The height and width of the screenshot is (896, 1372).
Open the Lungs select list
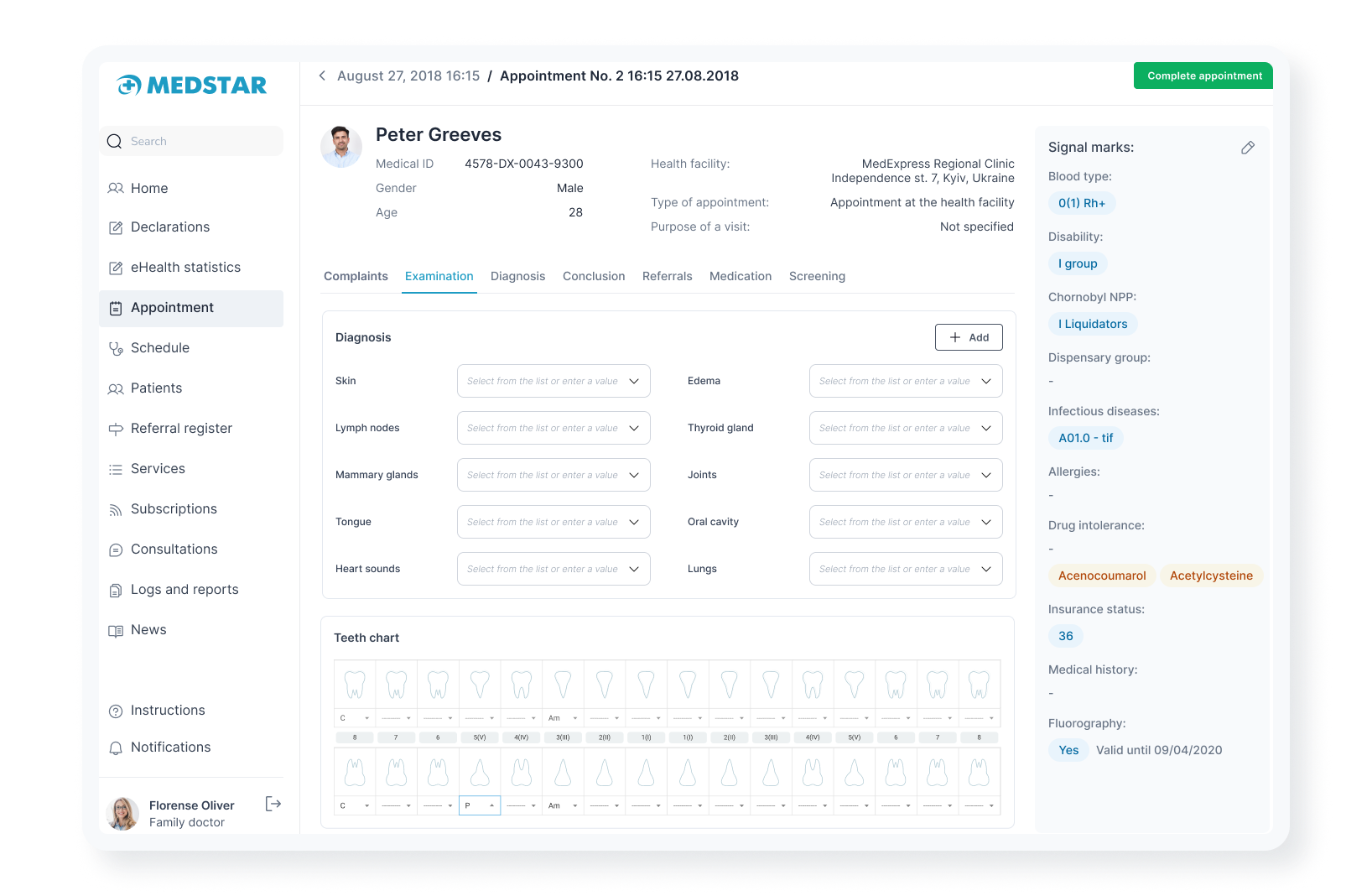pyautogui.click(x=906, y=569)
